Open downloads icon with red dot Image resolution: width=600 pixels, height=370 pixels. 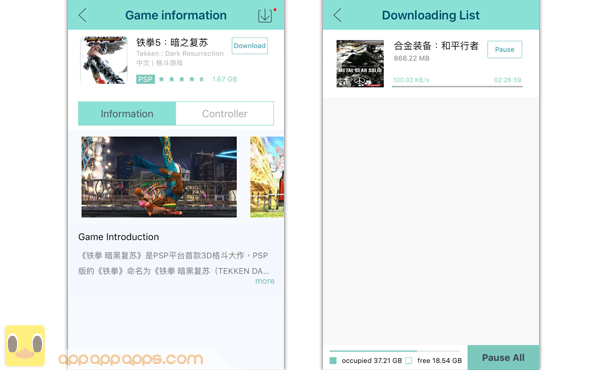(x=266, y=15)
